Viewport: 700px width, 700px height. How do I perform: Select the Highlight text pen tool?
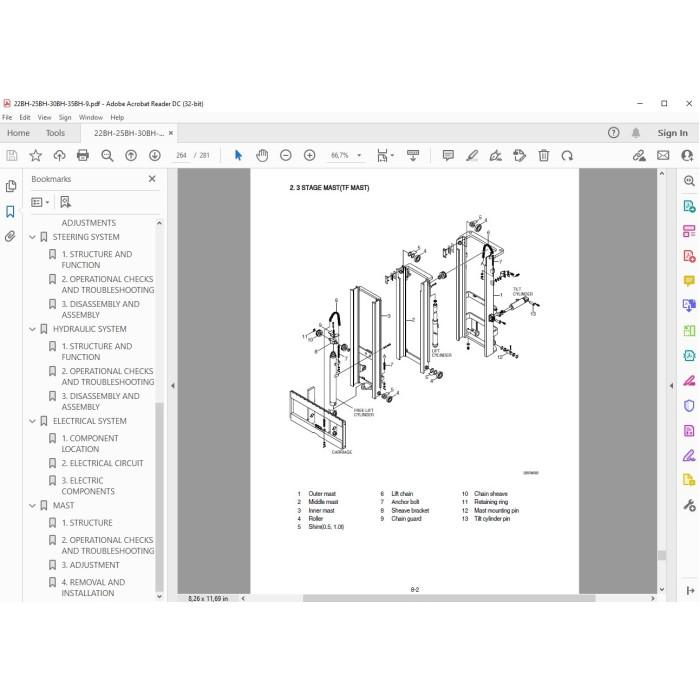472,155
